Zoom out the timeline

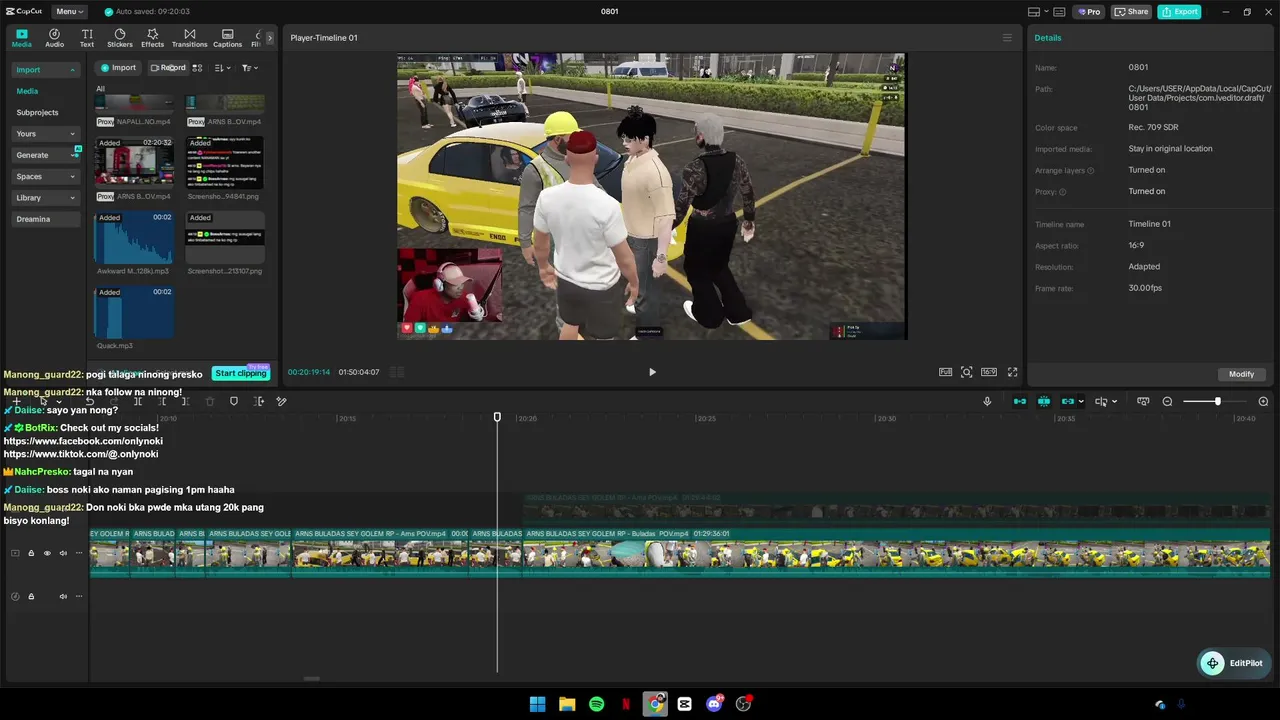pos(1167,402)
